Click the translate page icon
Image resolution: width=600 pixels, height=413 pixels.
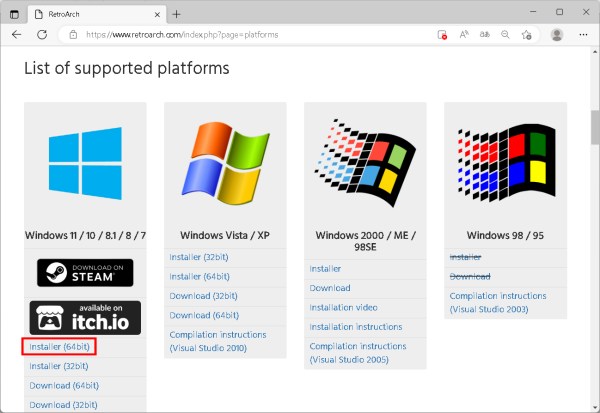484,34
